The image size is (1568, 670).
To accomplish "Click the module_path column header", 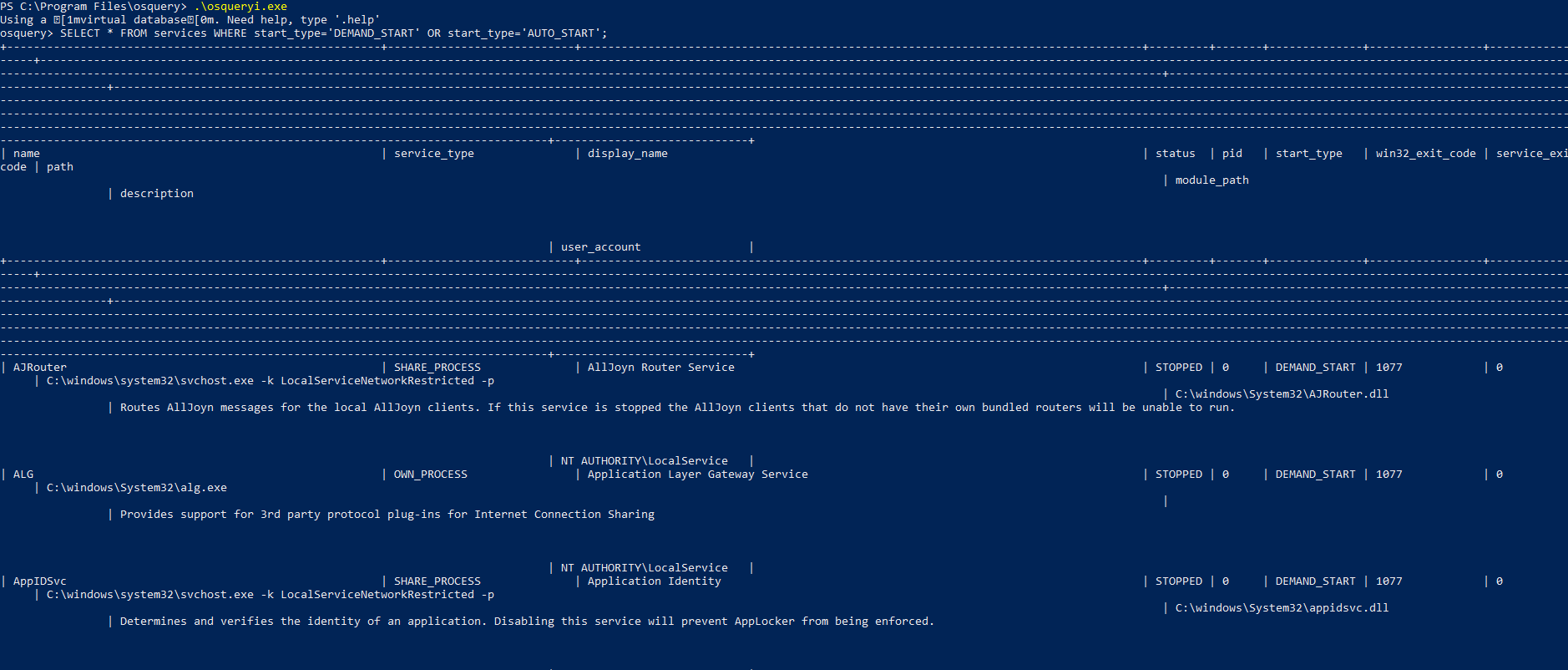I will click(x=1211, y=180).
